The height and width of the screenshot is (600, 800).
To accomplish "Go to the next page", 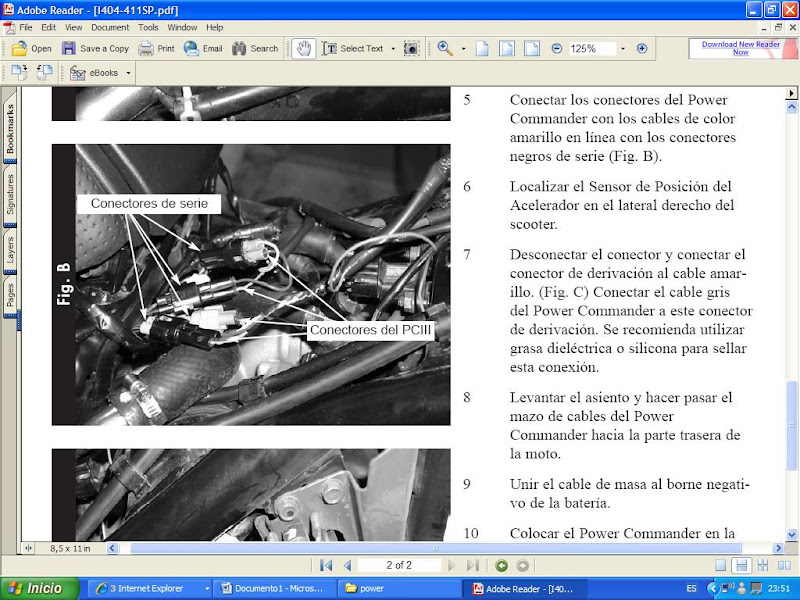I will click(451, 565).
